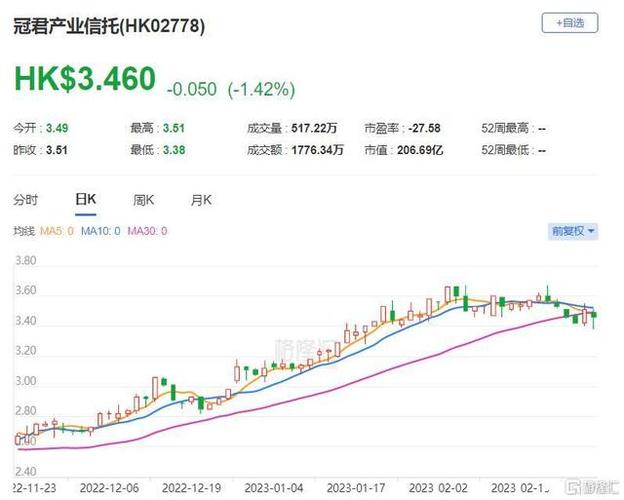Open the 前复权 dropdown
624x500 pixels.
[x=573, y=231]
